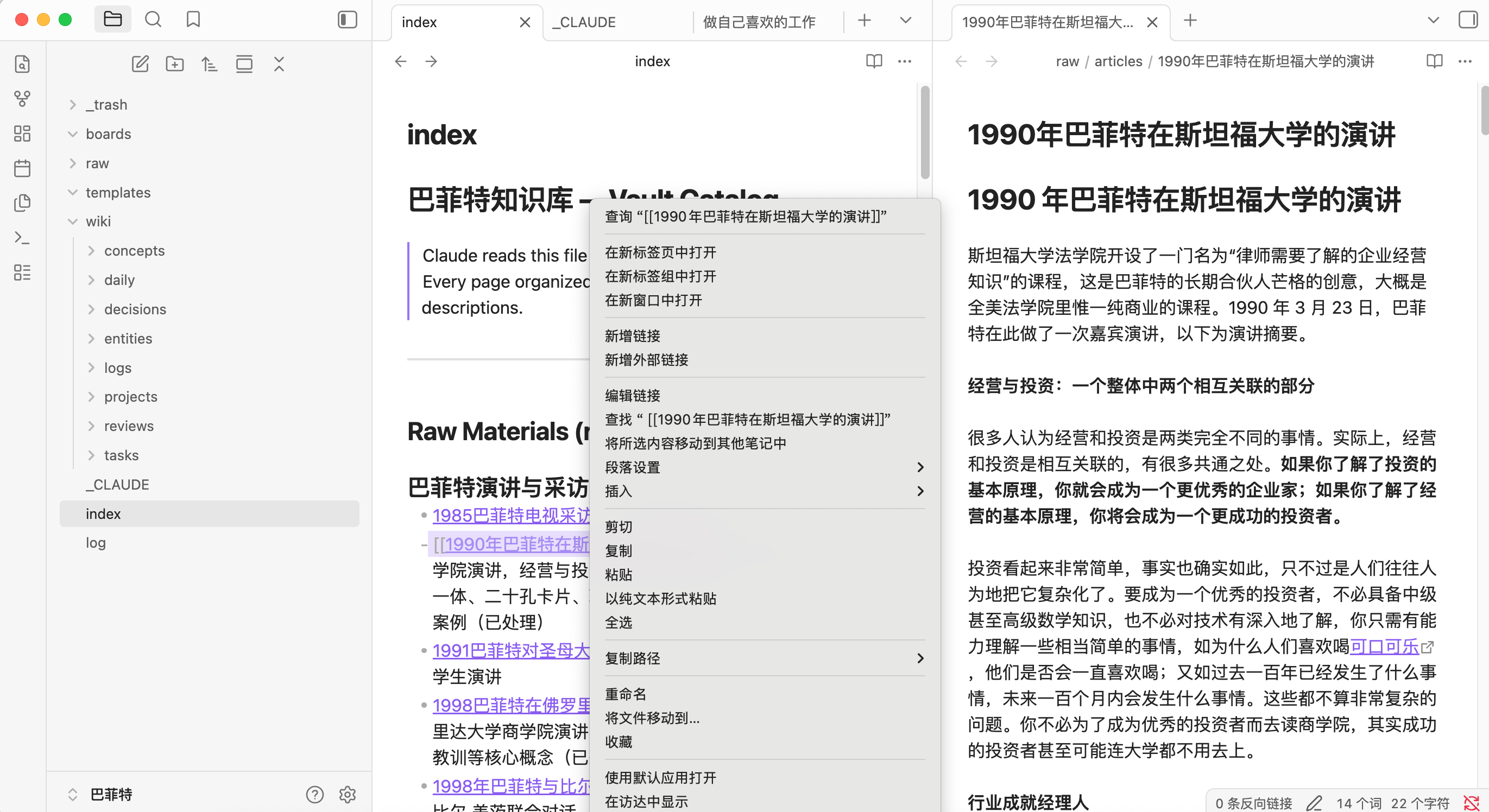Toggle the right sidebar icon

coord(1468,20)
